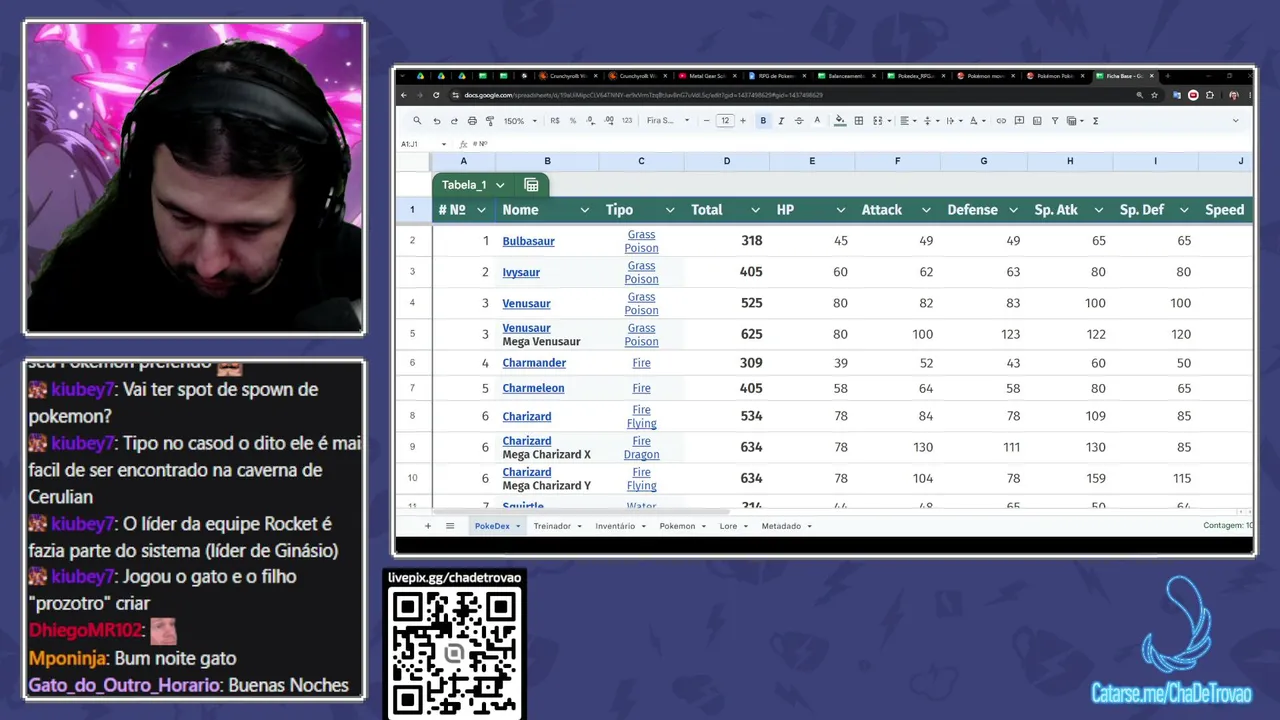
Task: Follow the Fire type link in Charmander row
Action: point(641,363)
